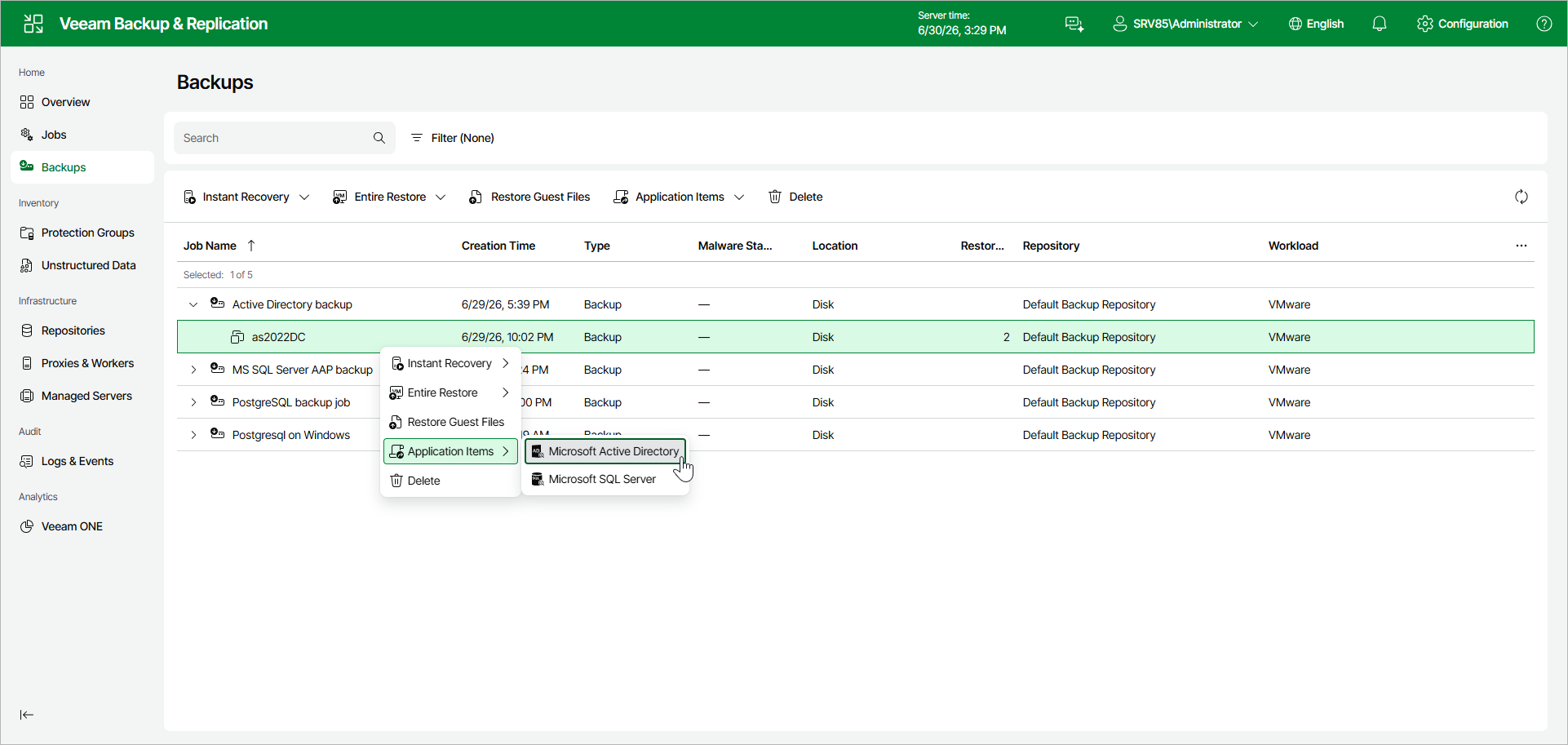The height and width of the screenshot is (745, 1568).
Task: Click the Malware Status column header
Action: point(735,246)
